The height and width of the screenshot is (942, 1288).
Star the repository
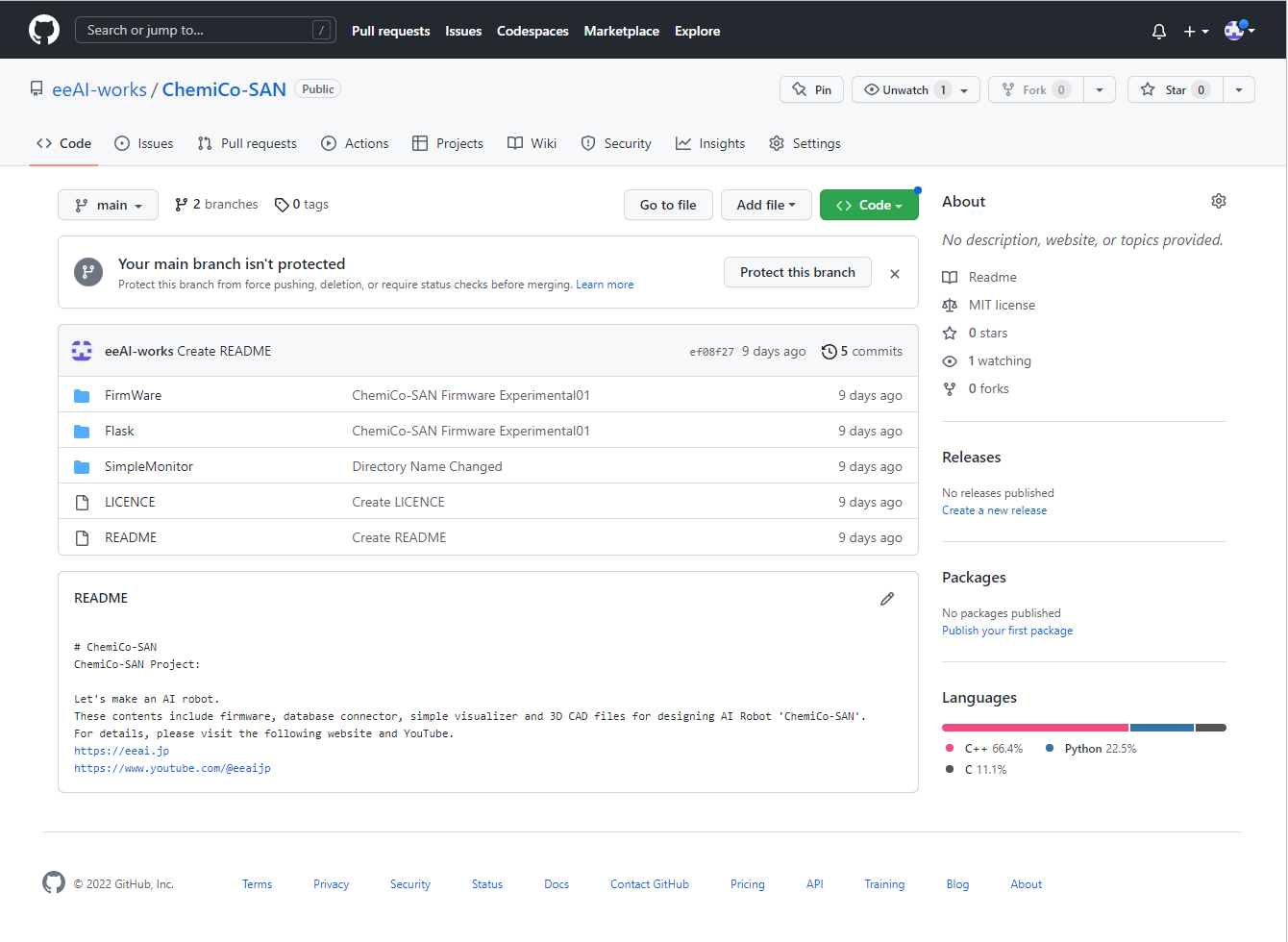coord(1175,89)
